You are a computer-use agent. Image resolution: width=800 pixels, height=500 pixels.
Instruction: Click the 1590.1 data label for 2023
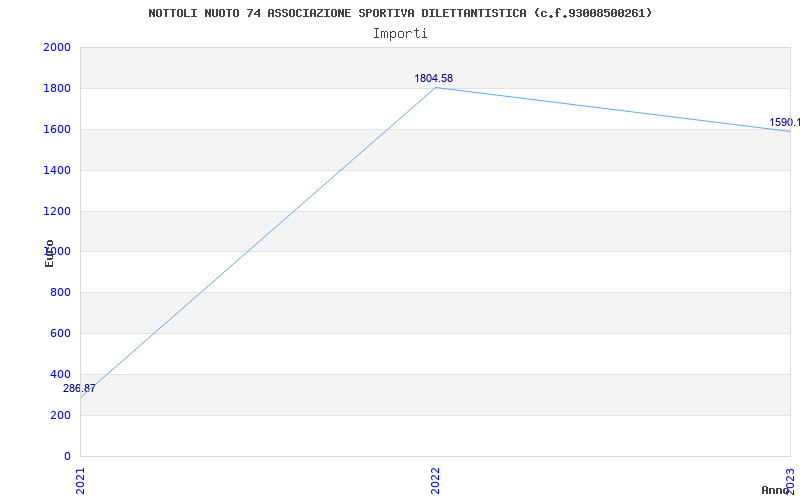coord(785,122)
